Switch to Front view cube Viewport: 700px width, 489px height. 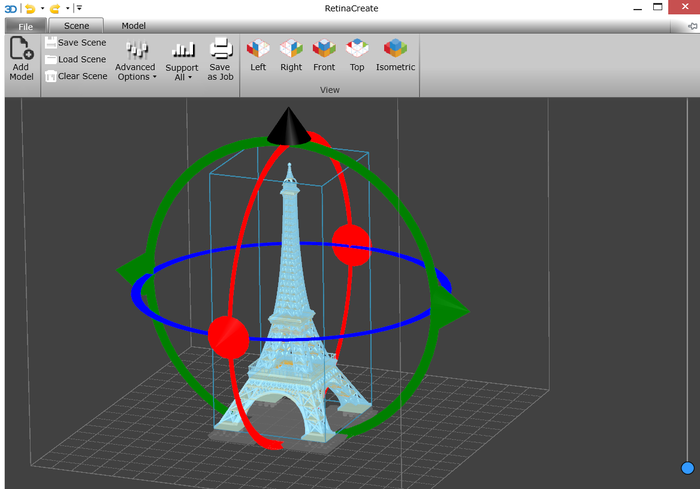coord(324,48)
